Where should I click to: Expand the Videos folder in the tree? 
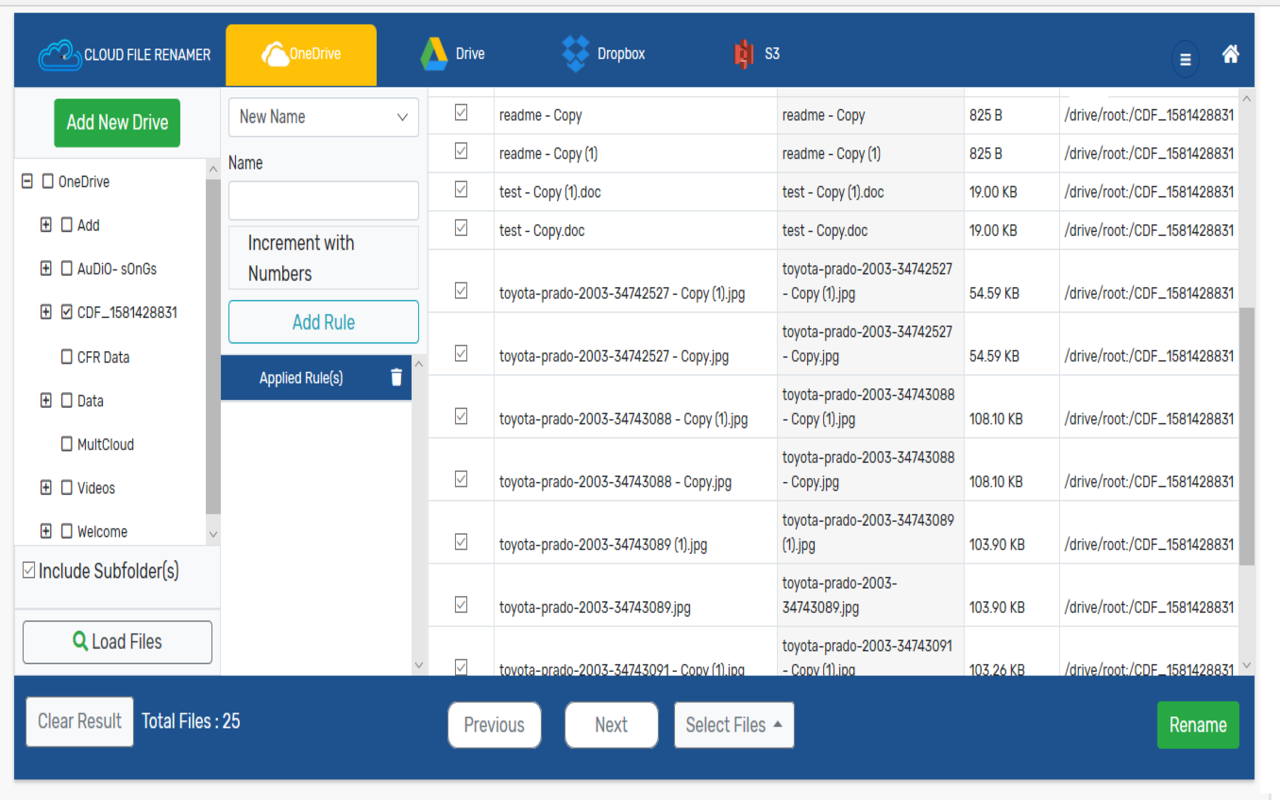click(44, 487)
